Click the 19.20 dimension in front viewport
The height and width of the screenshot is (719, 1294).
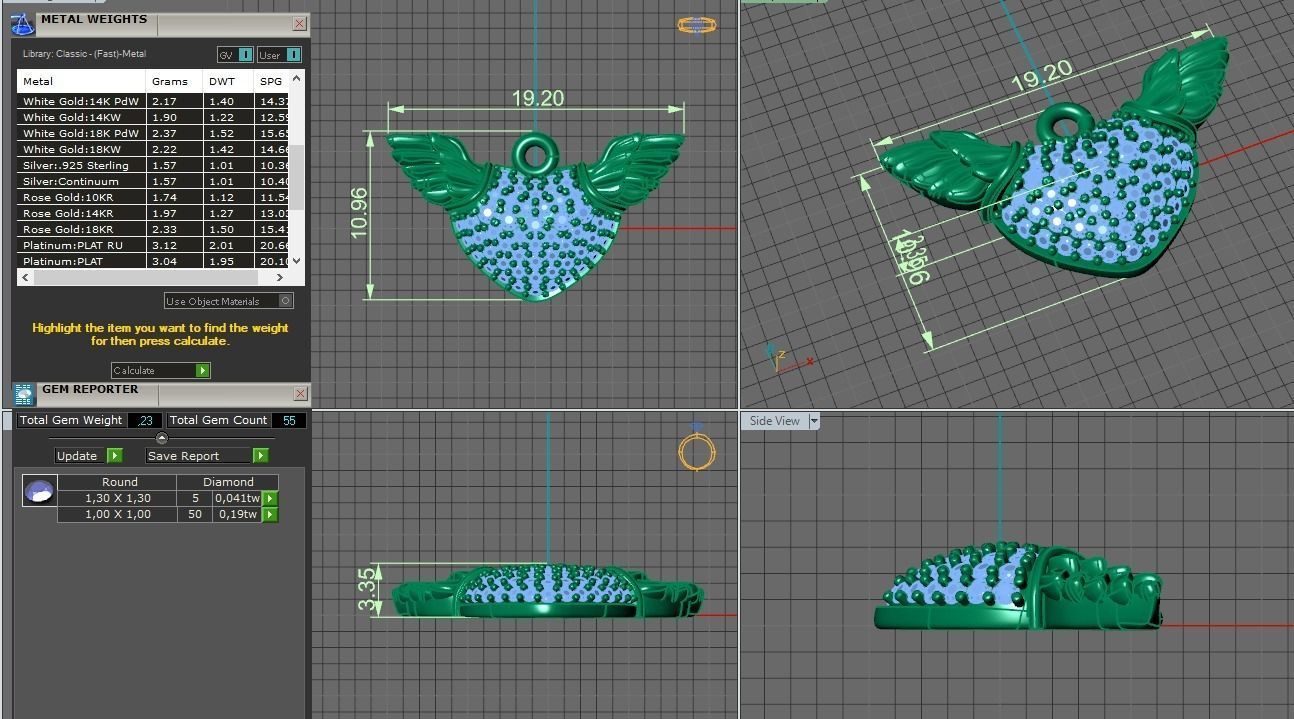pos(538,98)
